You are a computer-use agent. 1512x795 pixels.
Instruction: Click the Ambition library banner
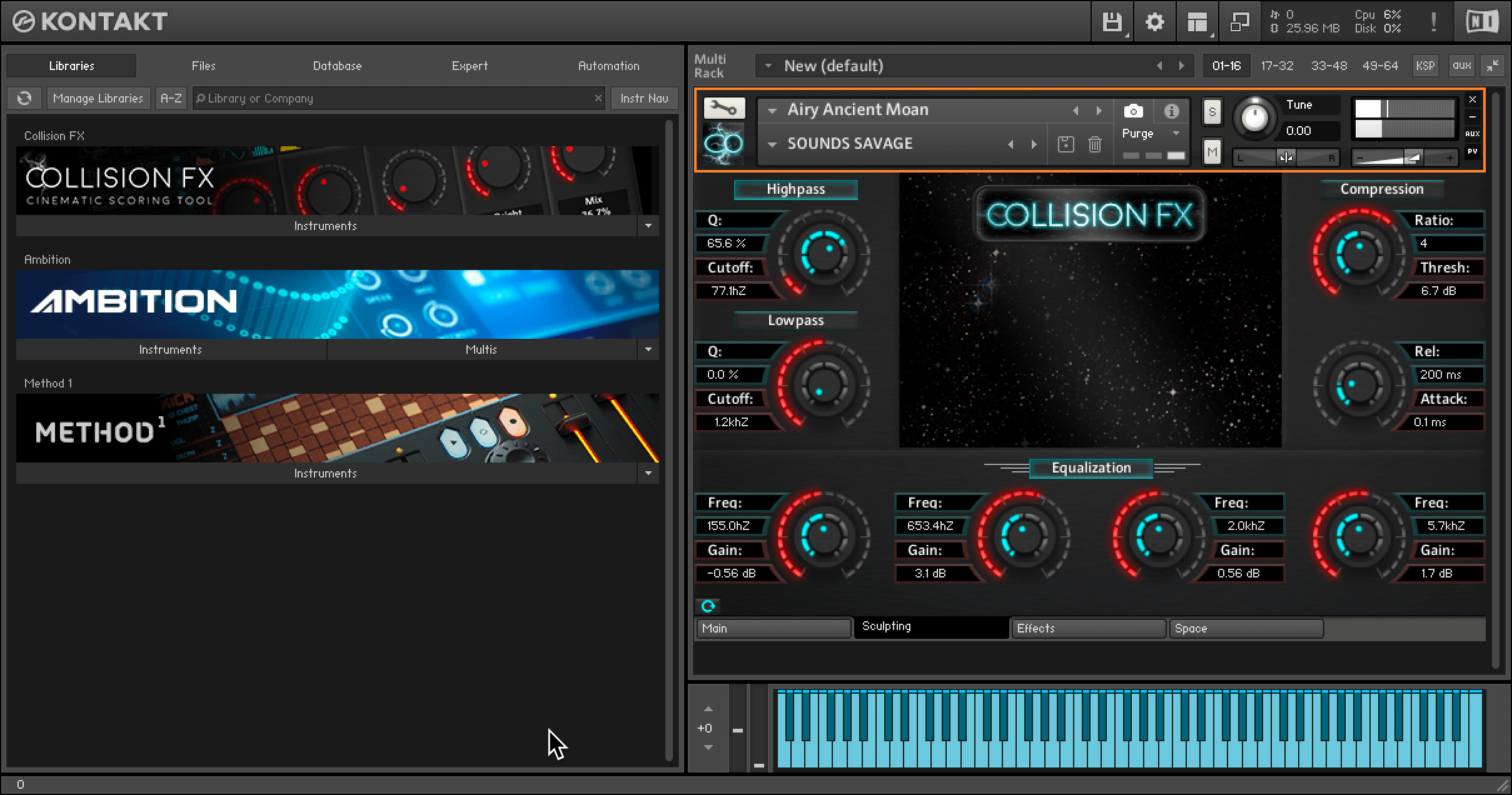tap(338, 304)
